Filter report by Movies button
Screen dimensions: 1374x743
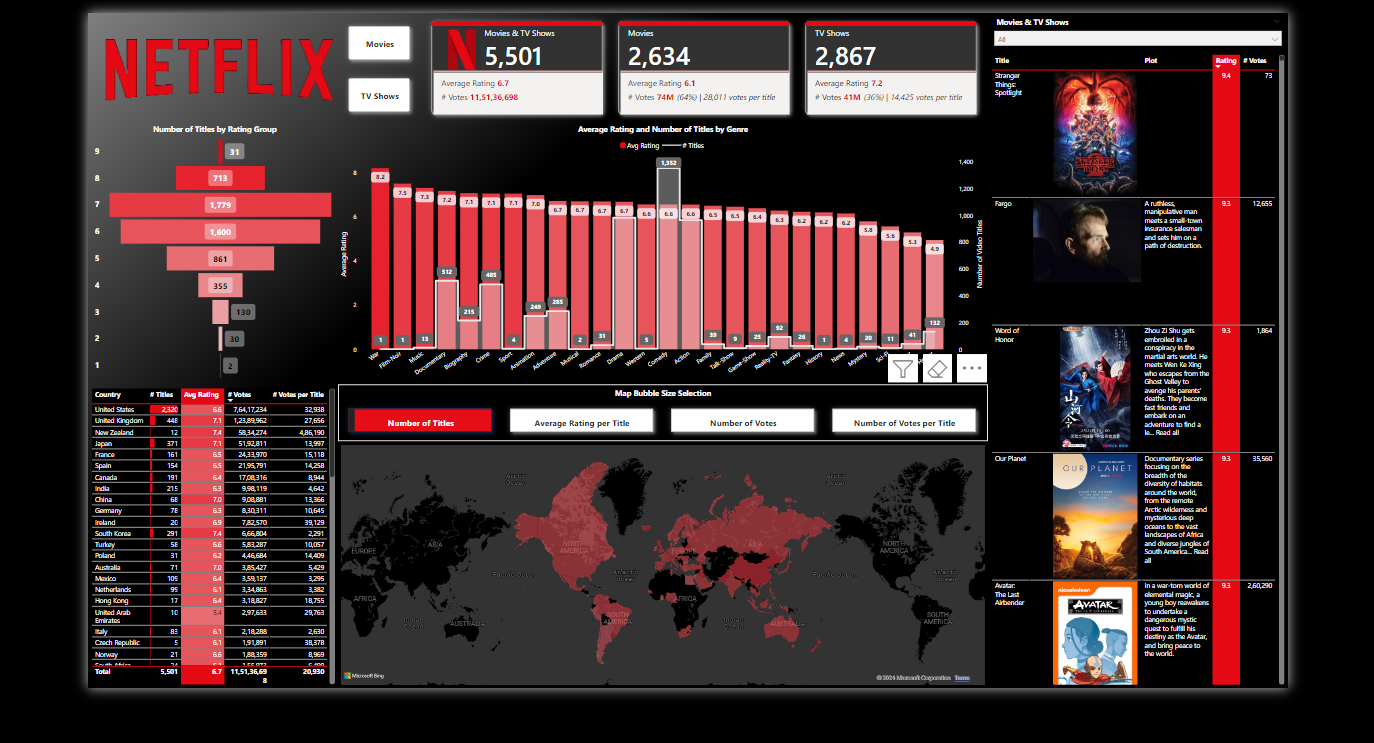(380, 44)
